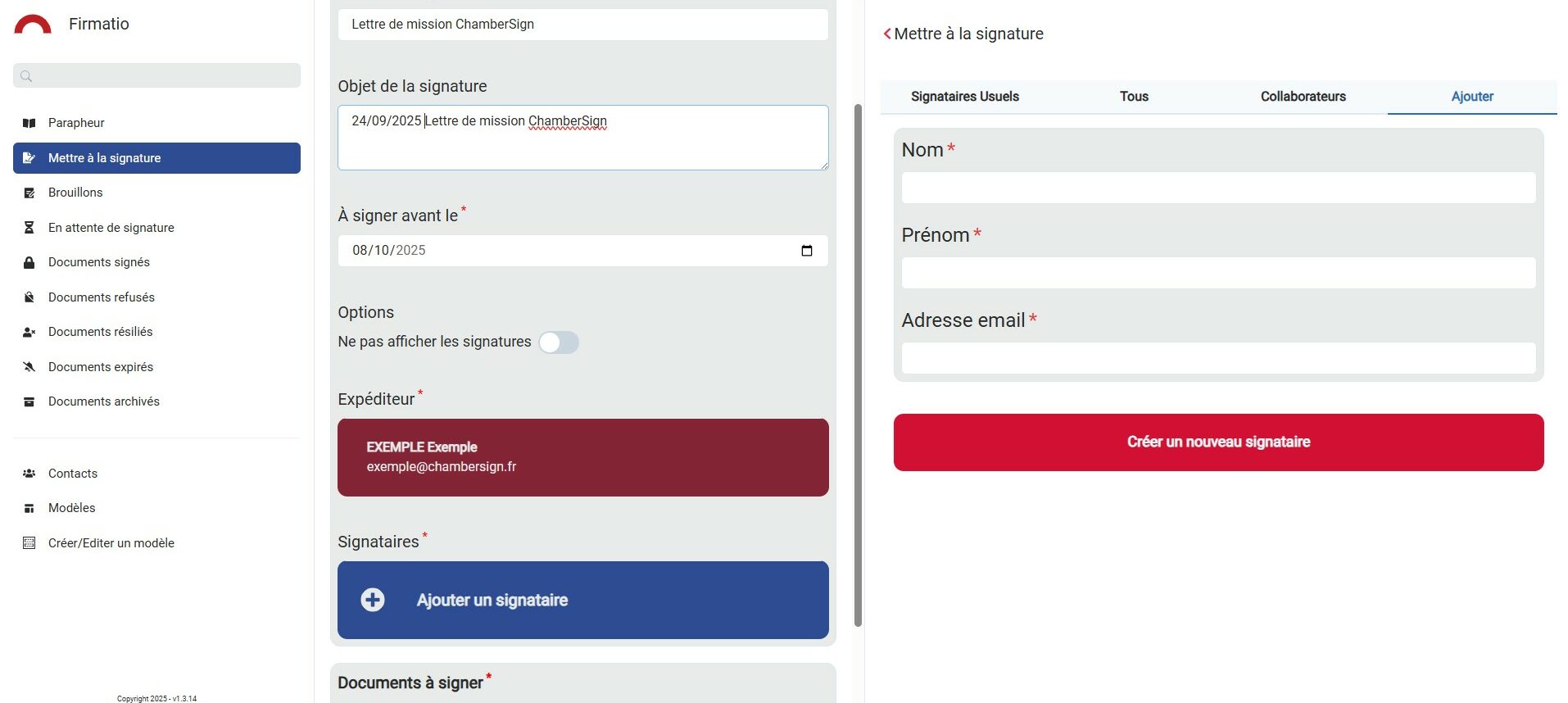
Task: Click the plus icon to add signer
Action: click(x=373, y=600)
